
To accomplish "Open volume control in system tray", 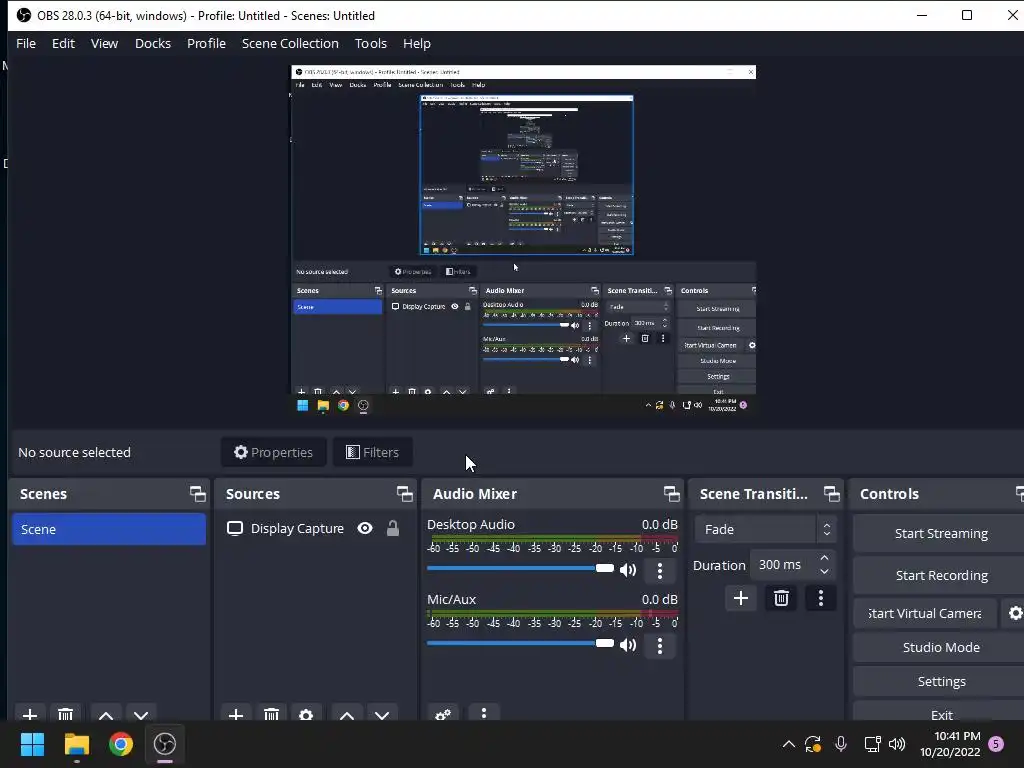I will click(897, 744).
